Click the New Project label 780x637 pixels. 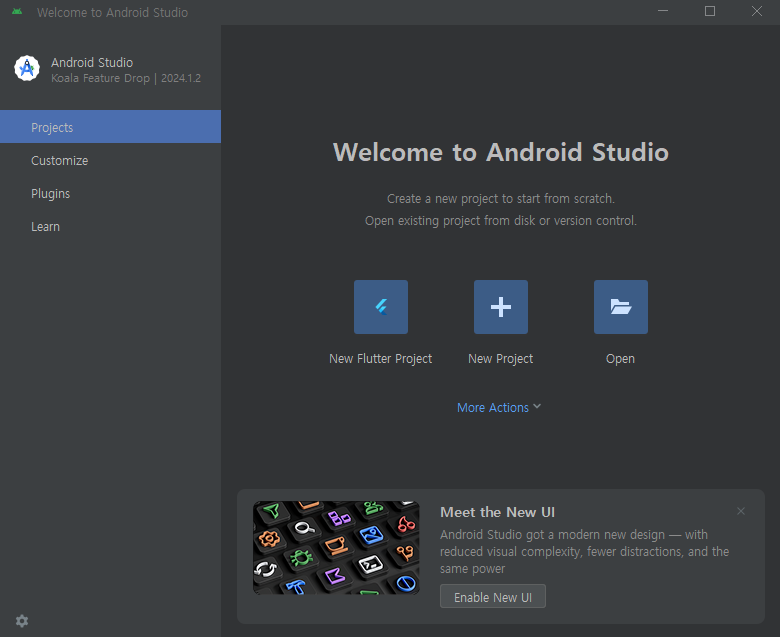pyautogui.click(x=500, y=359)
